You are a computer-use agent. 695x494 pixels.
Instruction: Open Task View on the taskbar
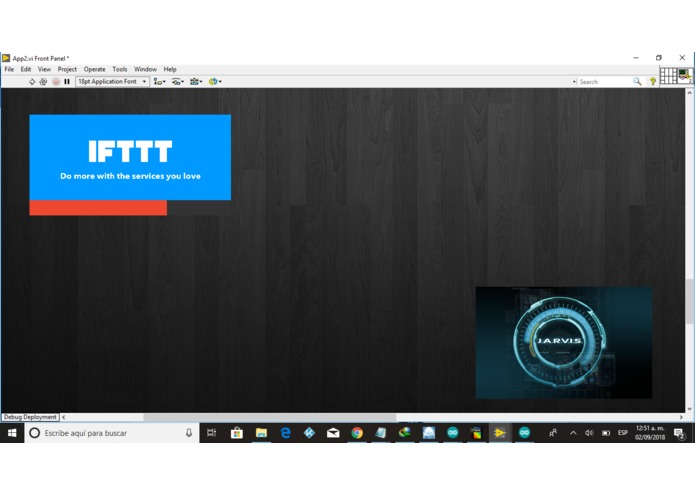click(x=212, y=433)
